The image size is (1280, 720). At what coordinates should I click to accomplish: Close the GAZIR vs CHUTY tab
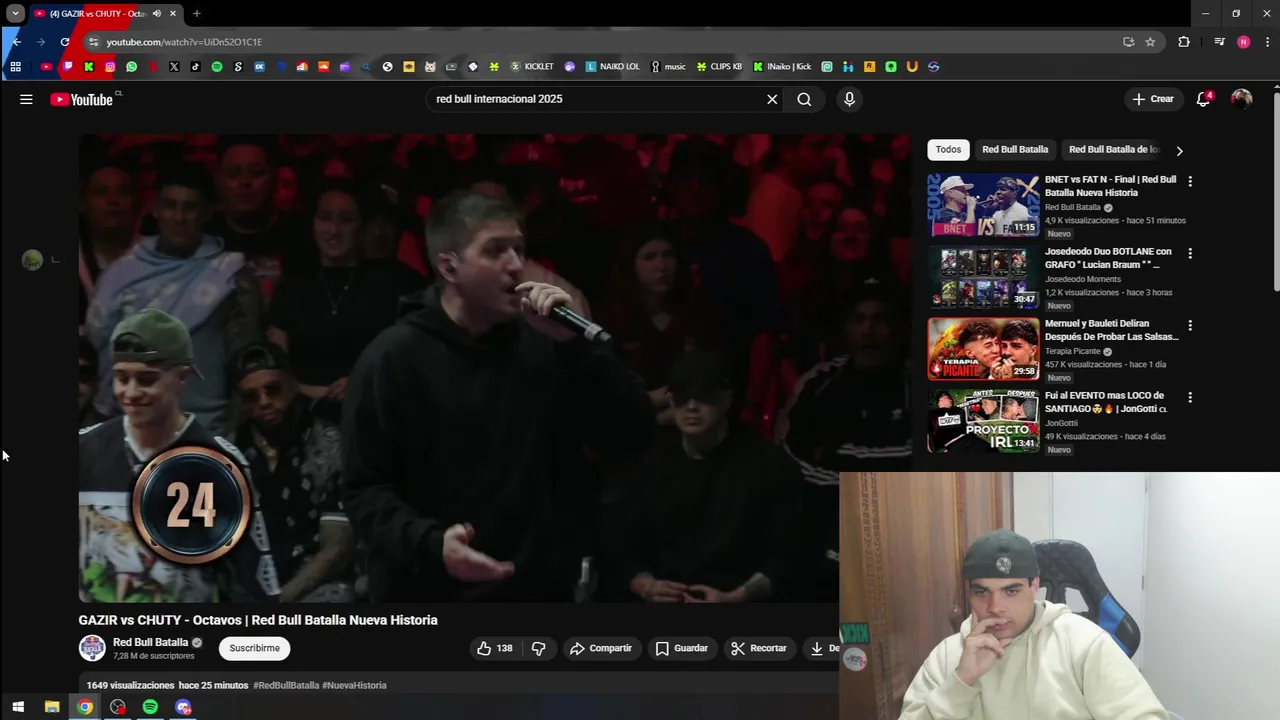173,14
